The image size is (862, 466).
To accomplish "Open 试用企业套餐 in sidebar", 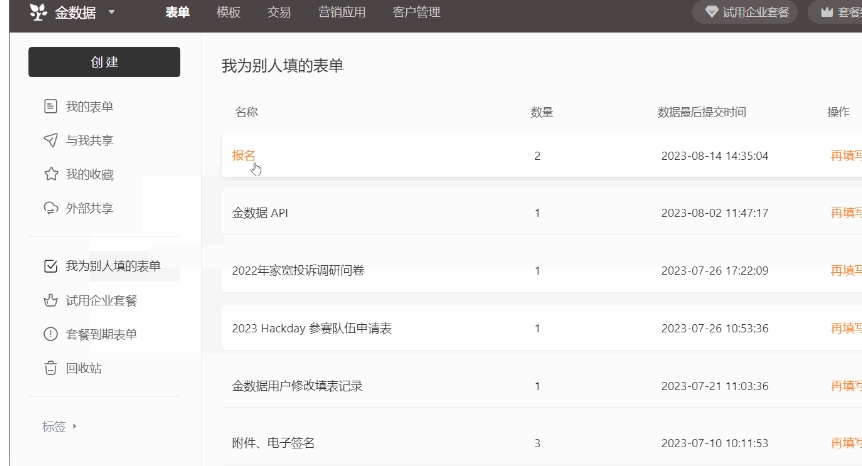I will click(x=101, y=301).
